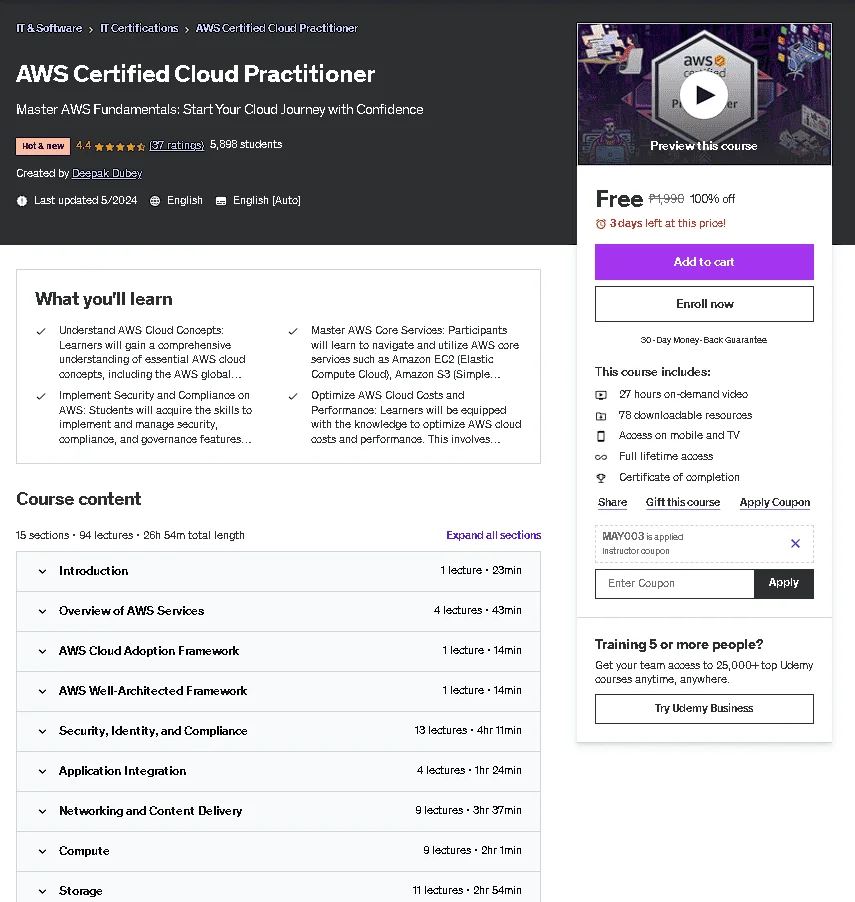
Task: Open AWS Certified Cloud Practitioner breadcrumb
Action: pyautogui.click(x=277, y=28)
